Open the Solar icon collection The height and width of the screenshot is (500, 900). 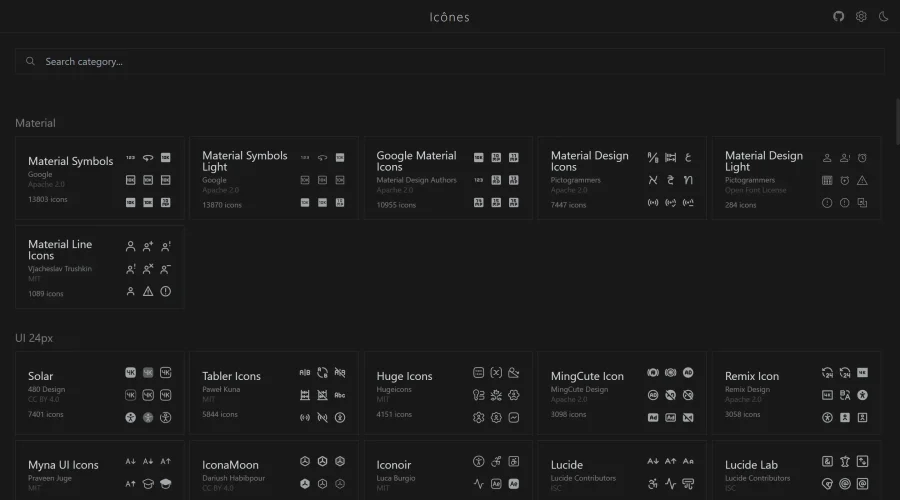point(100,393)
